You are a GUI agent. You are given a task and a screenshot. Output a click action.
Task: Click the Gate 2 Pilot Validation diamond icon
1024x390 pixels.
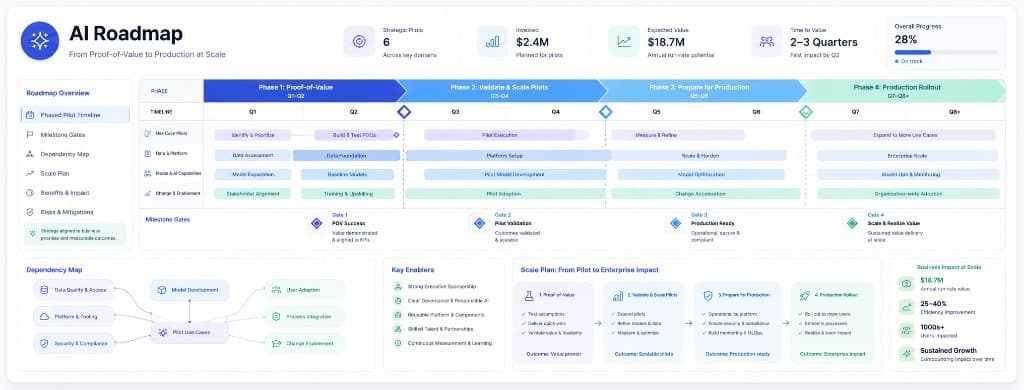coord(480,223)
